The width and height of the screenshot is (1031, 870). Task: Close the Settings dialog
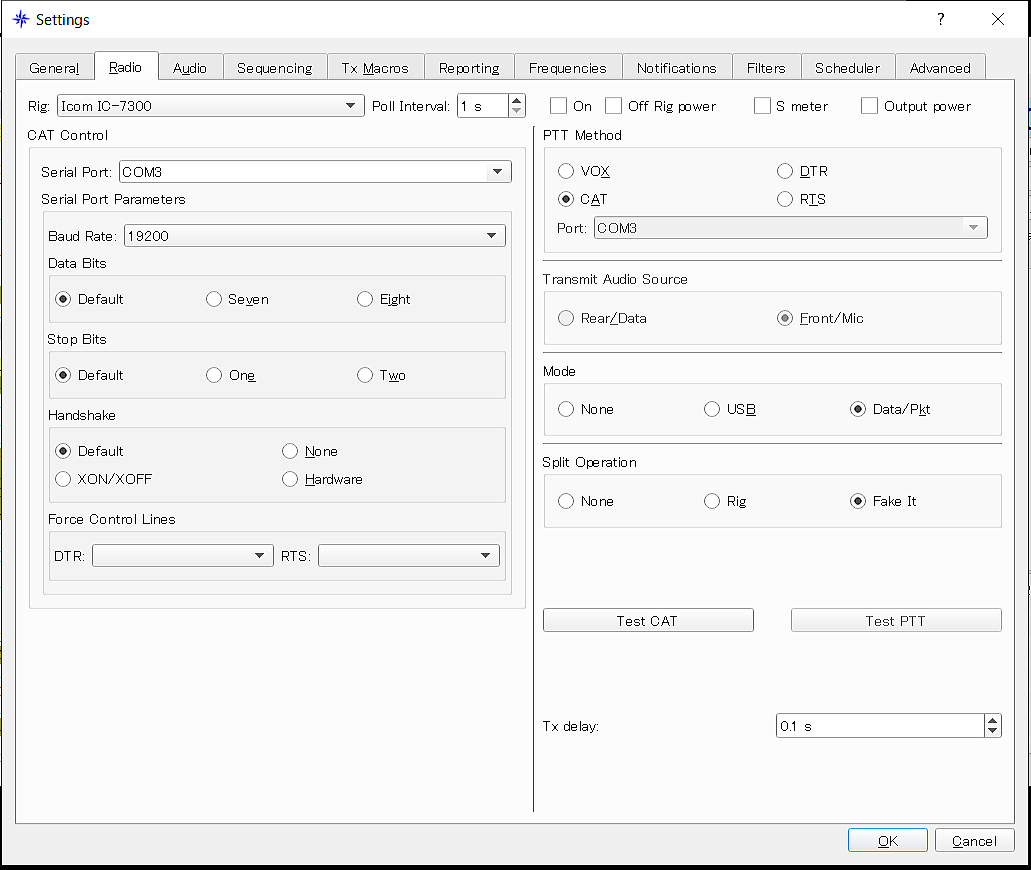[x=997, y=19]
